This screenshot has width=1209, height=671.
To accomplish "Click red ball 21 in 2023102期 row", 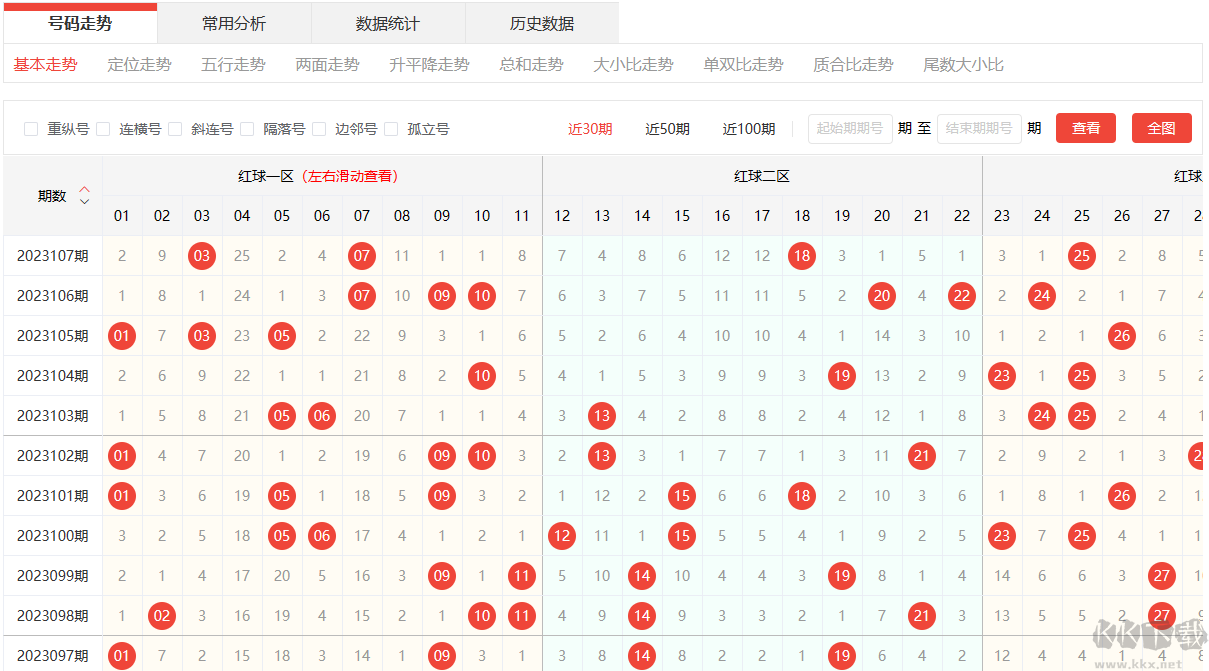I will coord(922,456).
